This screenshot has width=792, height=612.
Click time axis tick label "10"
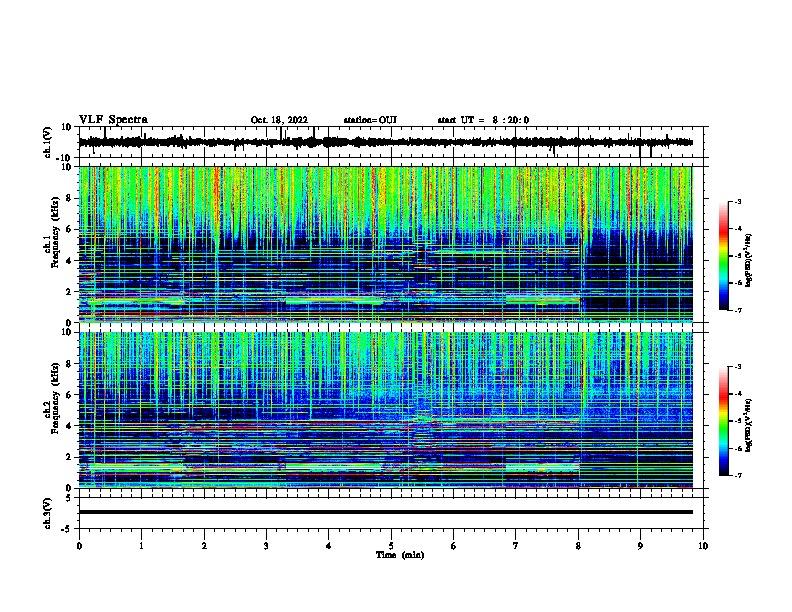(x=703, y=546)
